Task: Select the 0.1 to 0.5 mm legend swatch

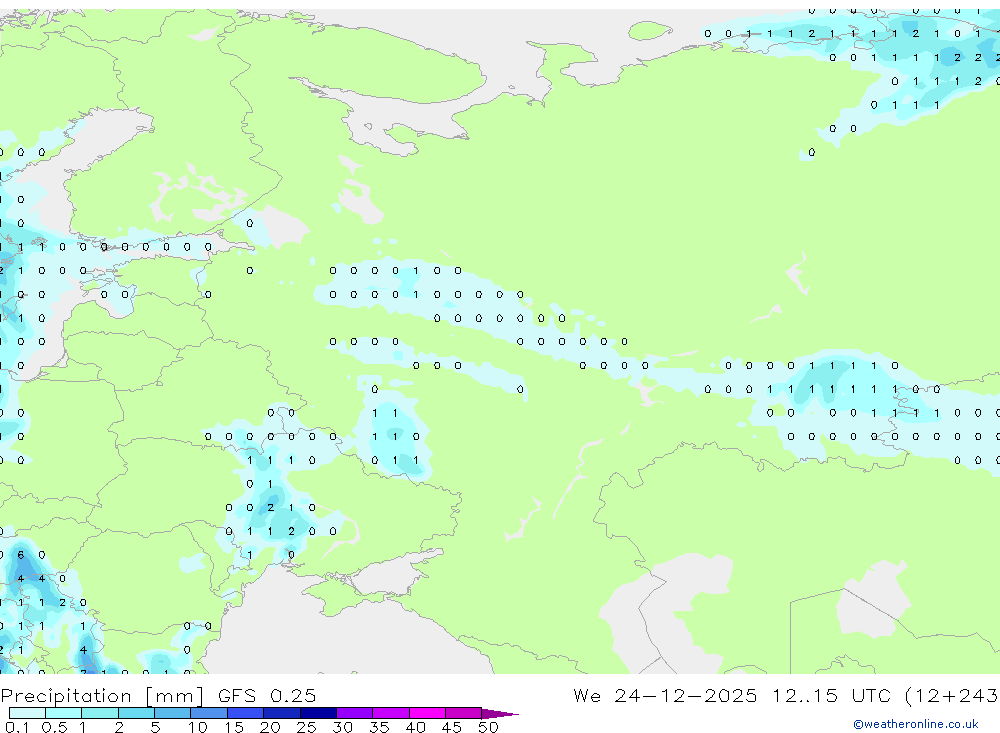Action: coord(27,713)
